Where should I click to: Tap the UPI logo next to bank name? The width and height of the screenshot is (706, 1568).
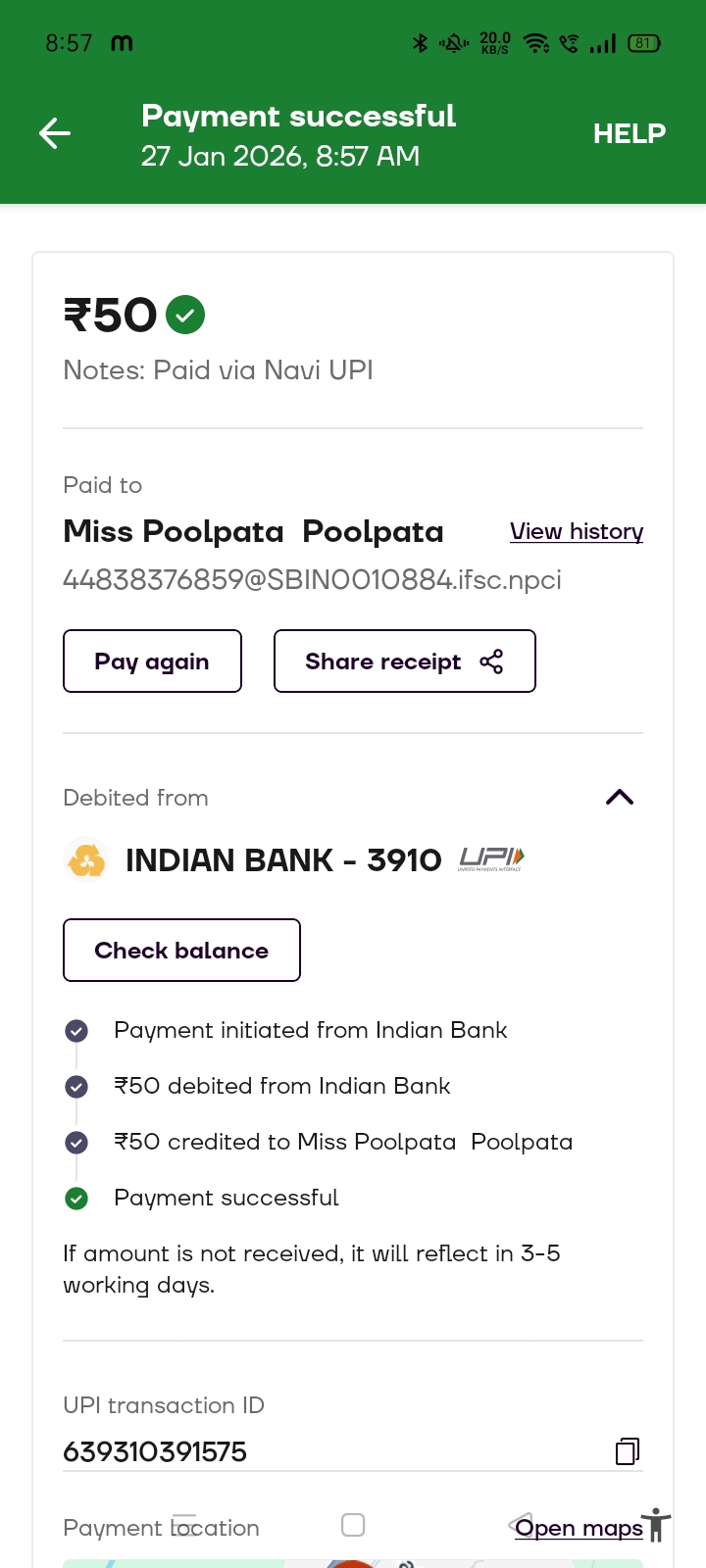(491, 859)
